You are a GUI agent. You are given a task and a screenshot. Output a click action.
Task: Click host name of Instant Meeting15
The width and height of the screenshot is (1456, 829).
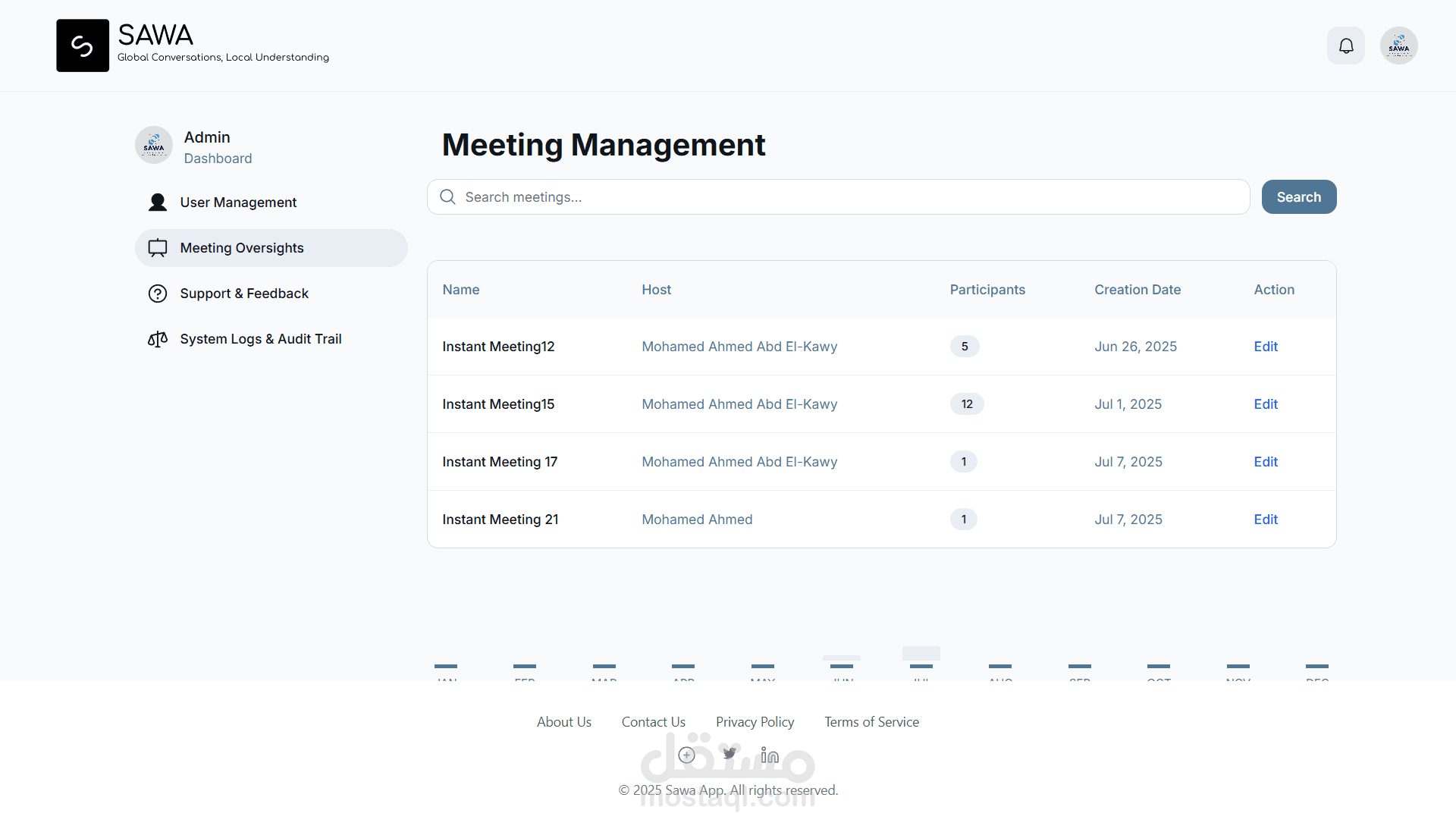739,404
